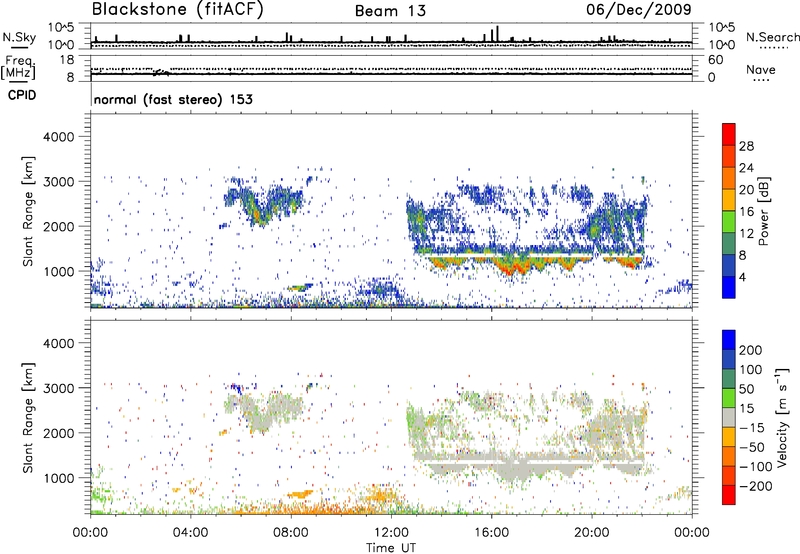
Task: Select the -100 velocity scale label
Action: [x=756, y=467]
